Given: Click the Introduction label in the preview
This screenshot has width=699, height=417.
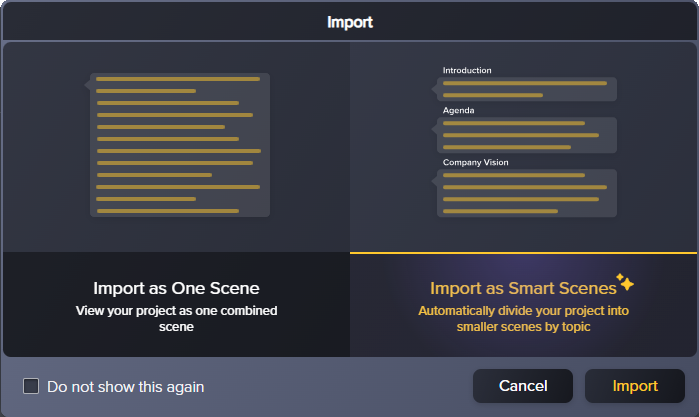Looking at the screenshot, I should click(x=467, y=70).
